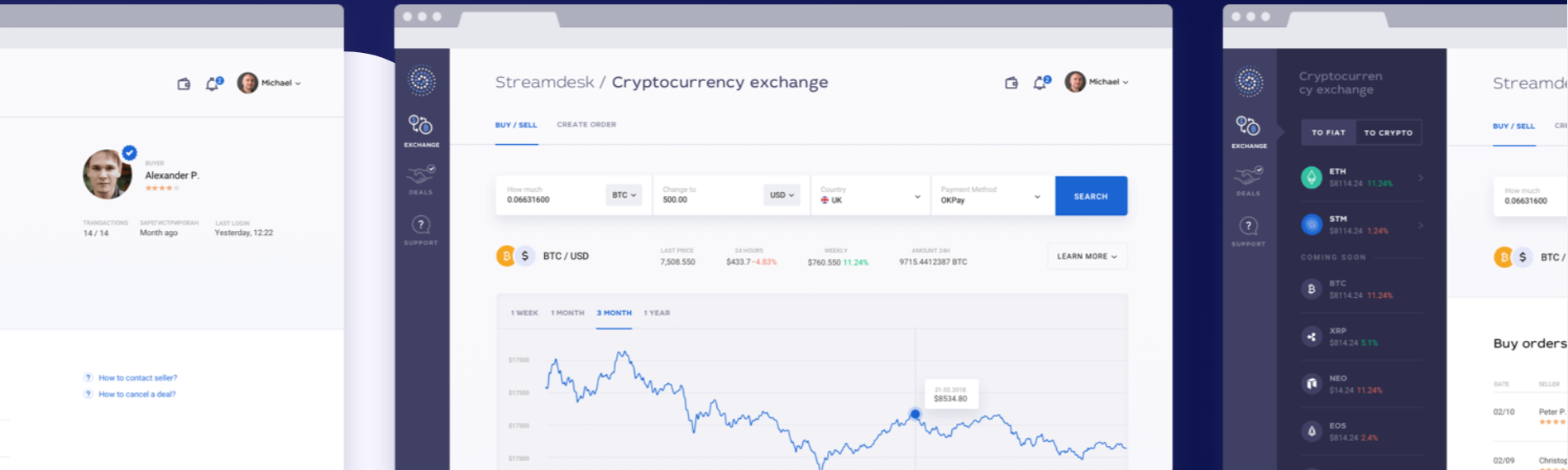Open the Deals handshake icon in middle sidebar

point(421,178)
